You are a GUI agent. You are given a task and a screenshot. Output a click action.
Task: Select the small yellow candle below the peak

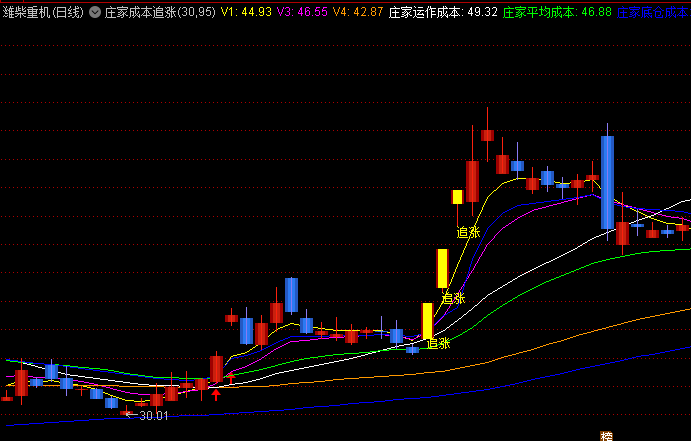coord(457,197)
